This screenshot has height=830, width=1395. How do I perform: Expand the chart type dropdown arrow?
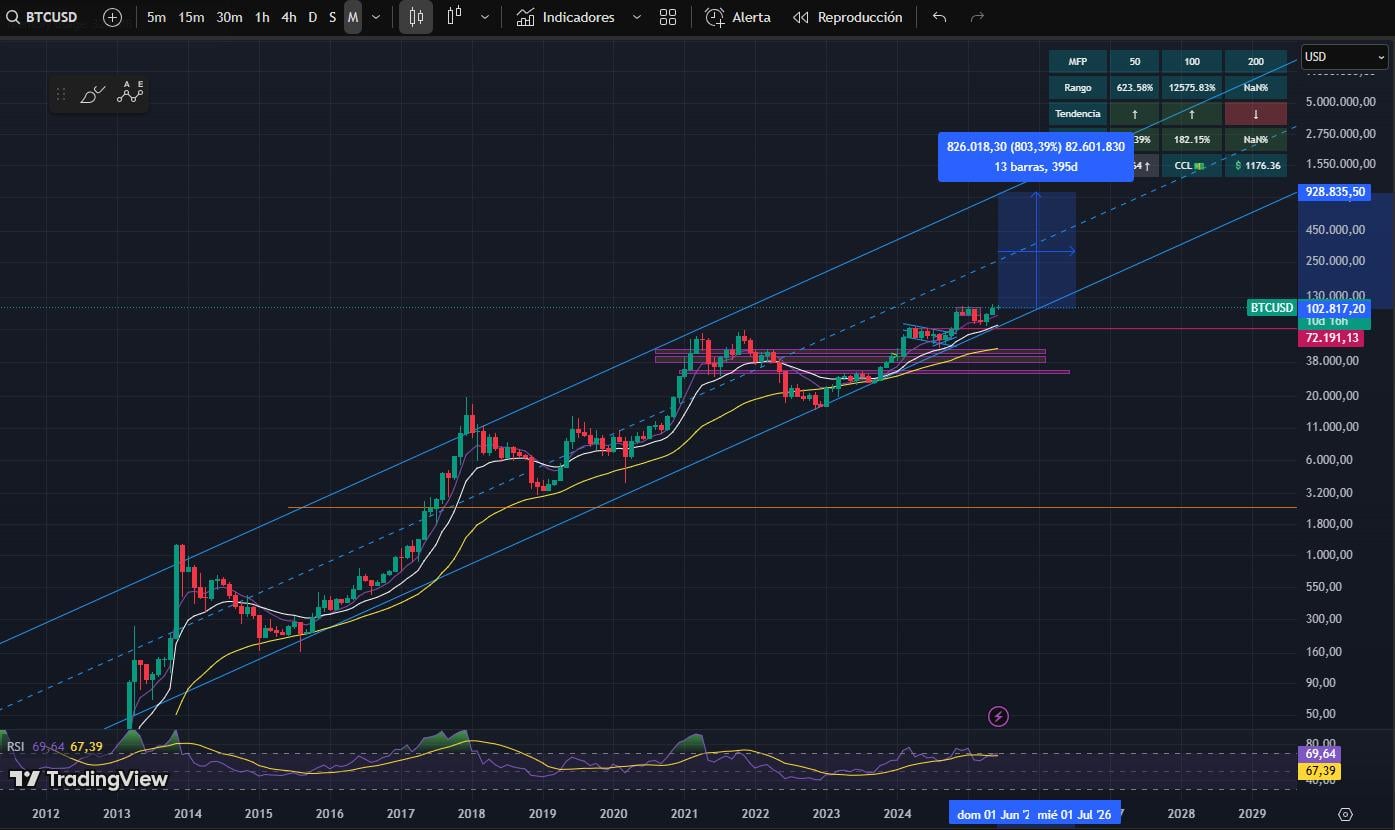point(485,17)
